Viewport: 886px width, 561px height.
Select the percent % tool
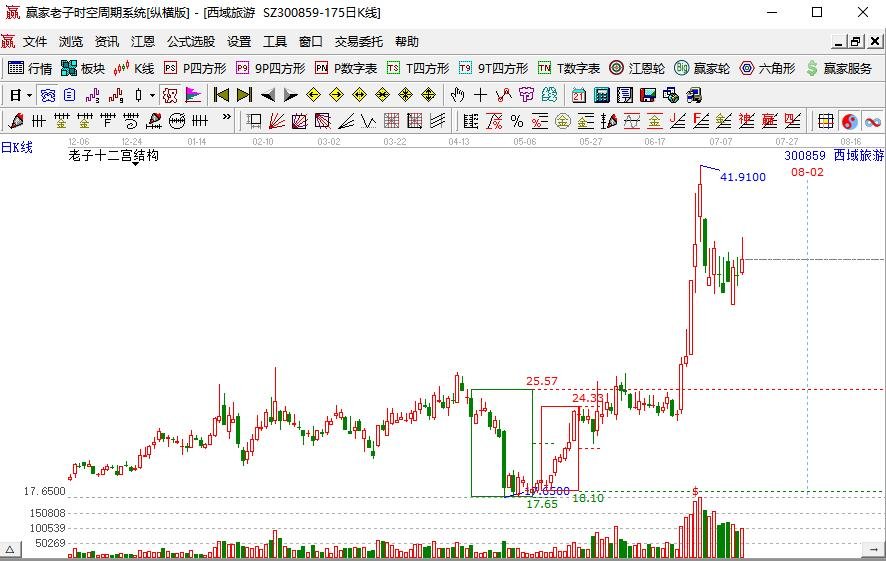[516, 121]
